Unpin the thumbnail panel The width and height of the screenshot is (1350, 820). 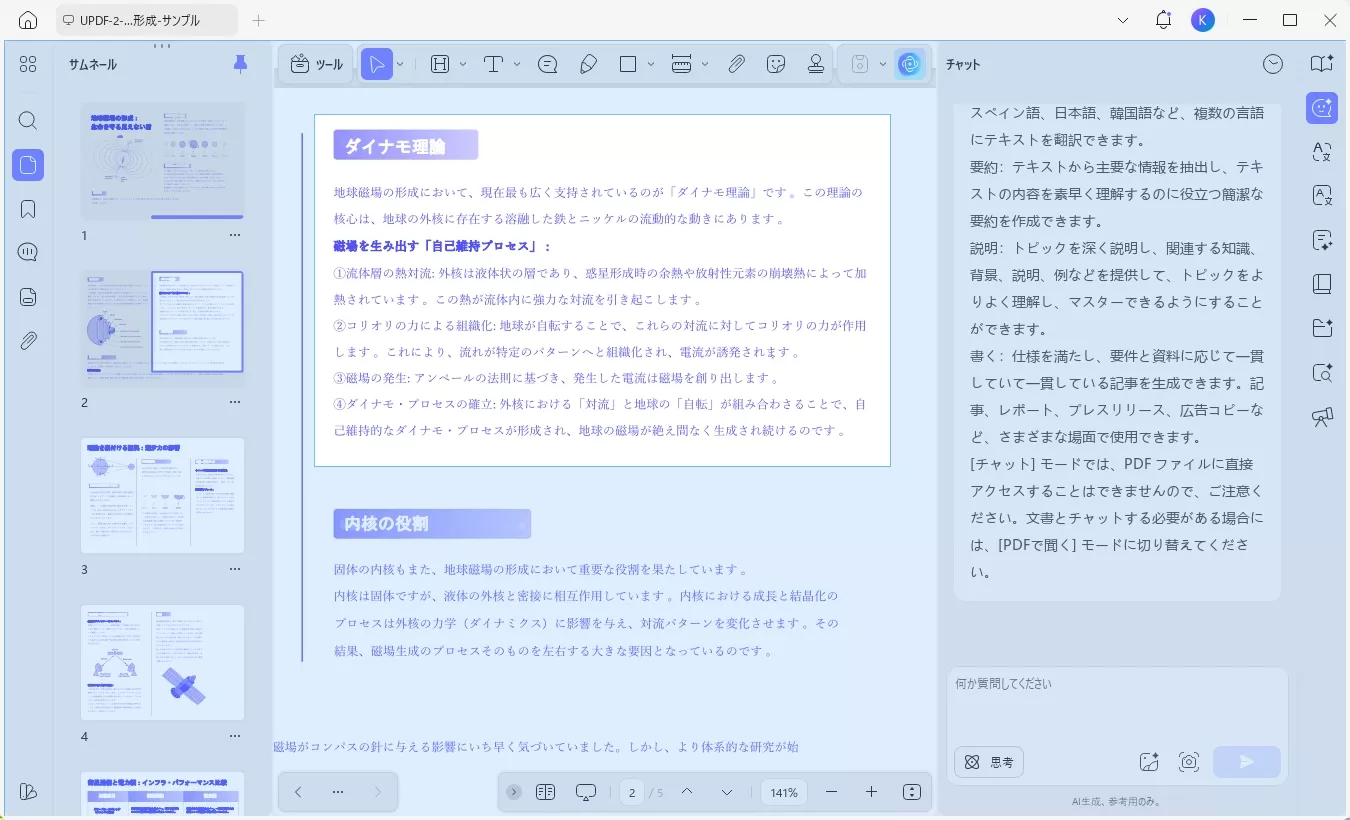[239, 64]
